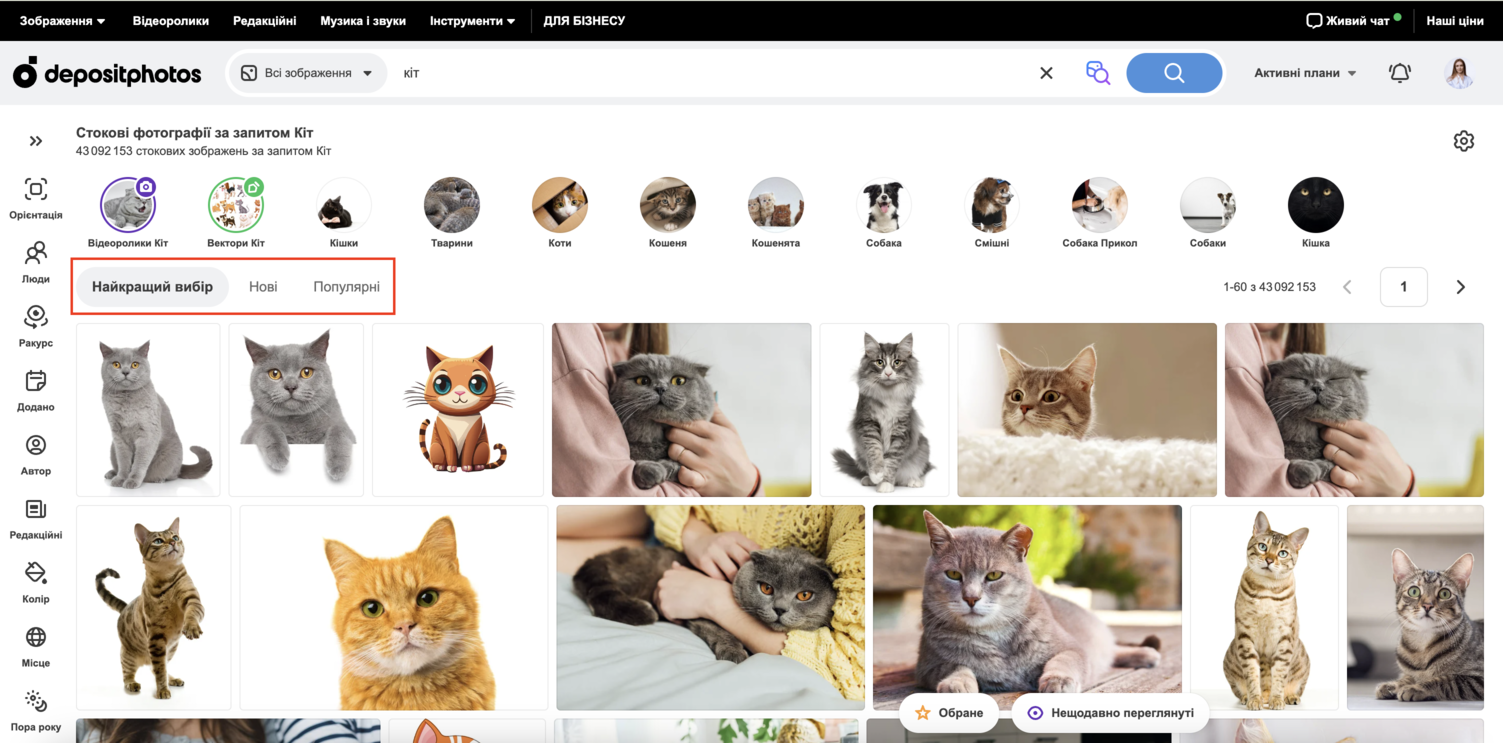Viewport: 1503px width, 743px height.
Task: Select the Відеоролики Кіт category
Action: click(128, 212)
